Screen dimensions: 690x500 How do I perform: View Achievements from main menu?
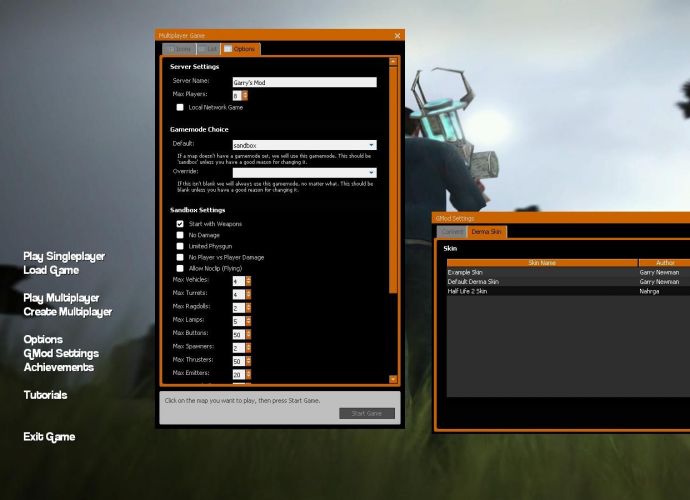coord(59,367)
